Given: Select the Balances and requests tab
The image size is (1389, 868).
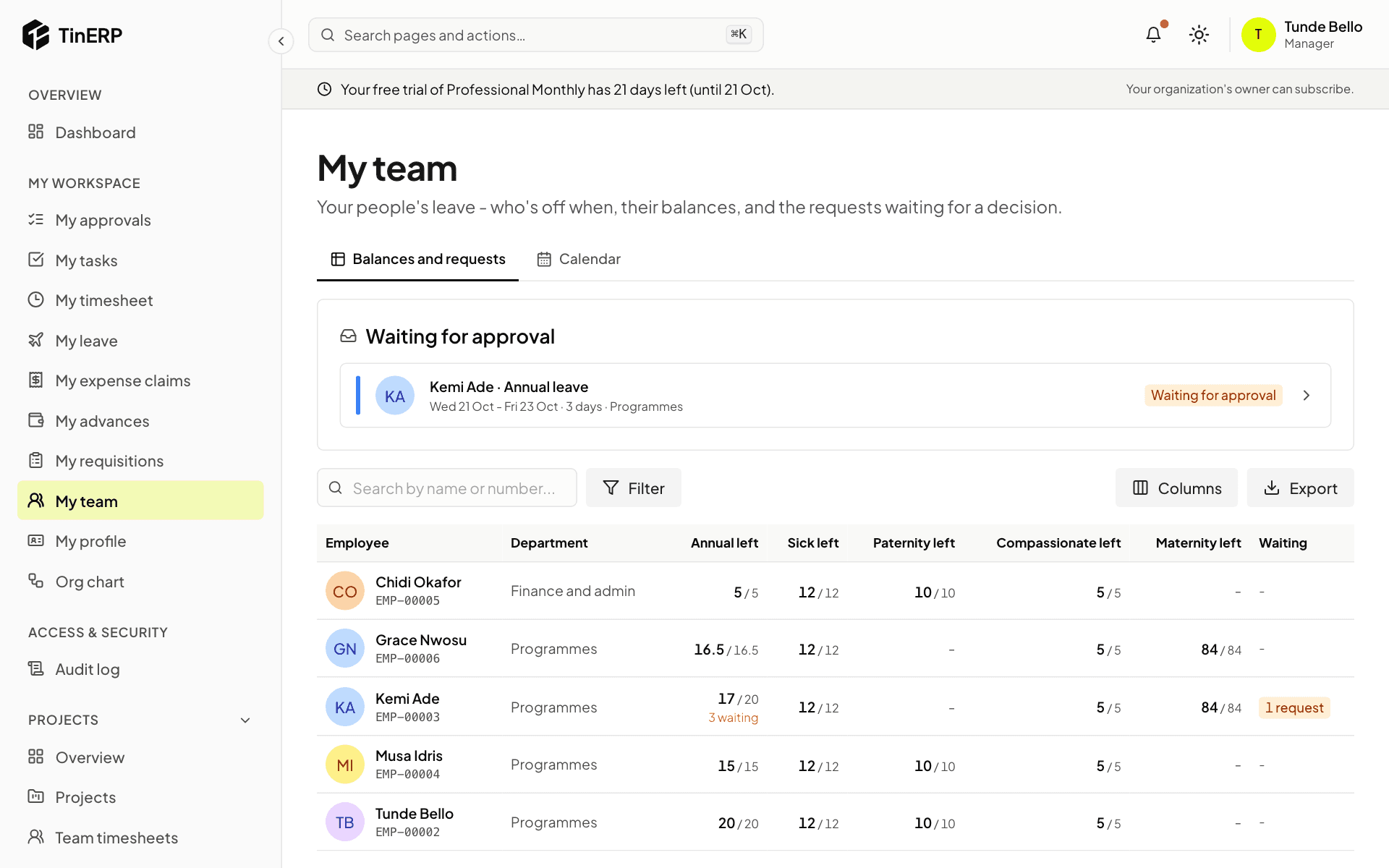Looking at the screenshot, I should click(x=417, y=259).
